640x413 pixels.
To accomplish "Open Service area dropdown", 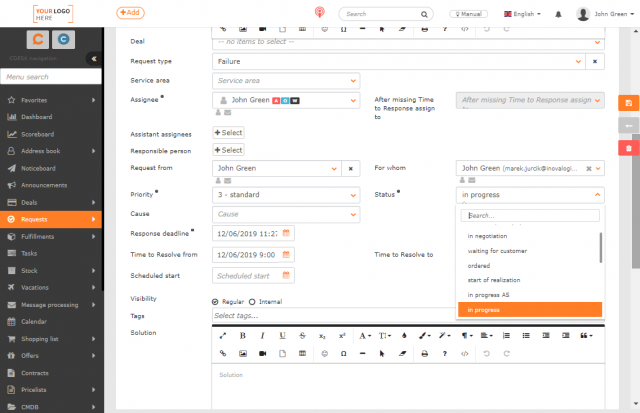I will tap(286, 80).
